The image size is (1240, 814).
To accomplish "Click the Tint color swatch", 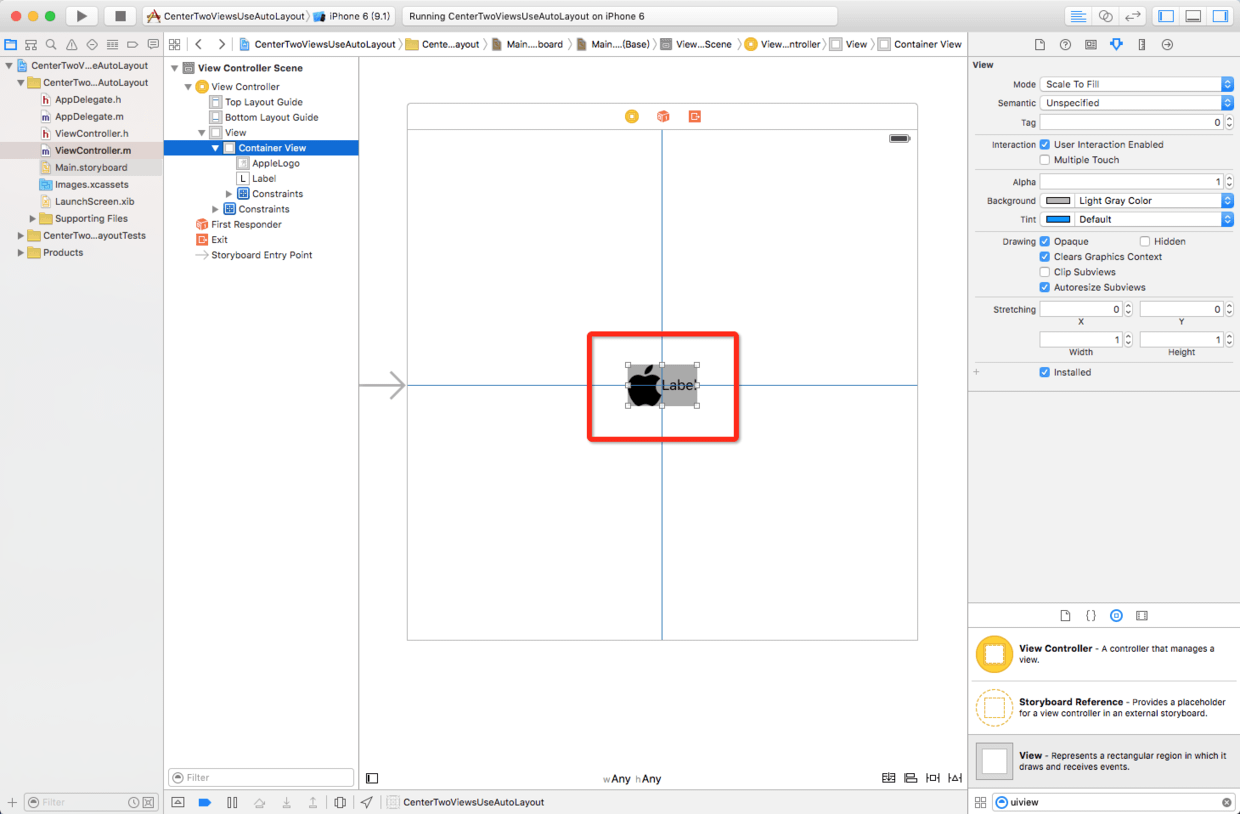I will click(1057, 219).
